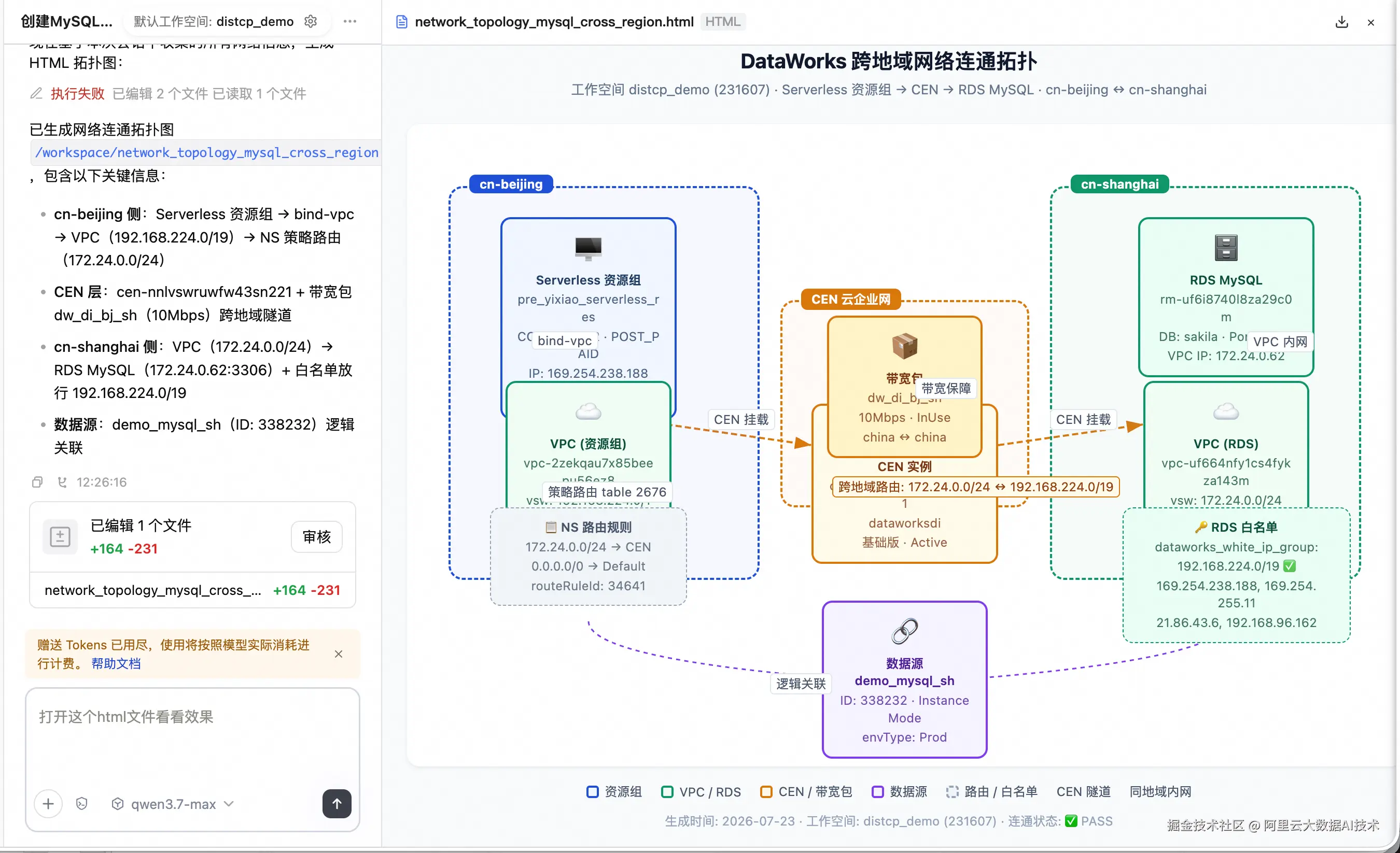Click the blue 资源组 legend swatch
Screen dimensions: 1400x853
point(592,792)
